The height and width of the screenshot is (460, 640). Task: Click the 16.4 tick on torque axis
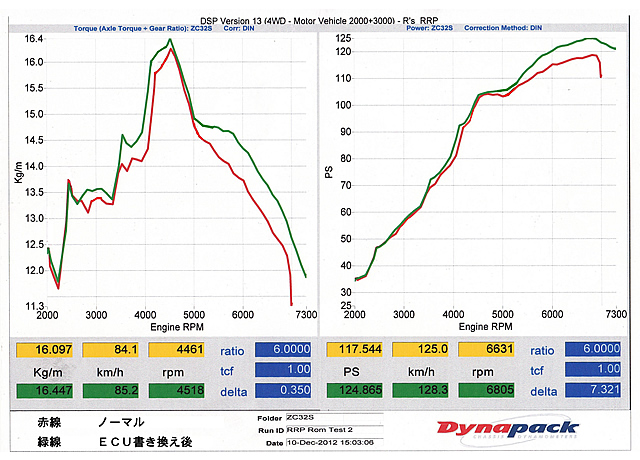pos(34,39)
